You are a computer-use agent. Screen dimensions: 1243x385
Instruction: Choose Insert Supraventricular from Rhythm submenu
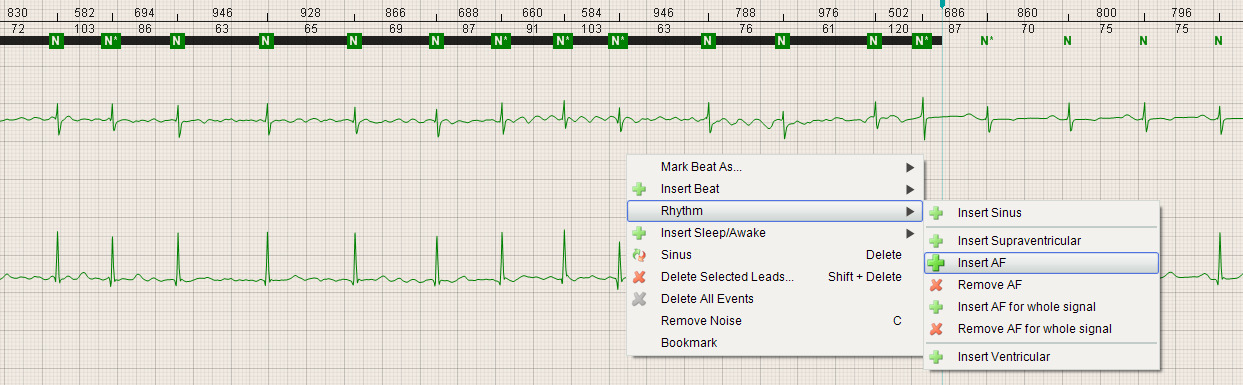(x=1041, y=241)
